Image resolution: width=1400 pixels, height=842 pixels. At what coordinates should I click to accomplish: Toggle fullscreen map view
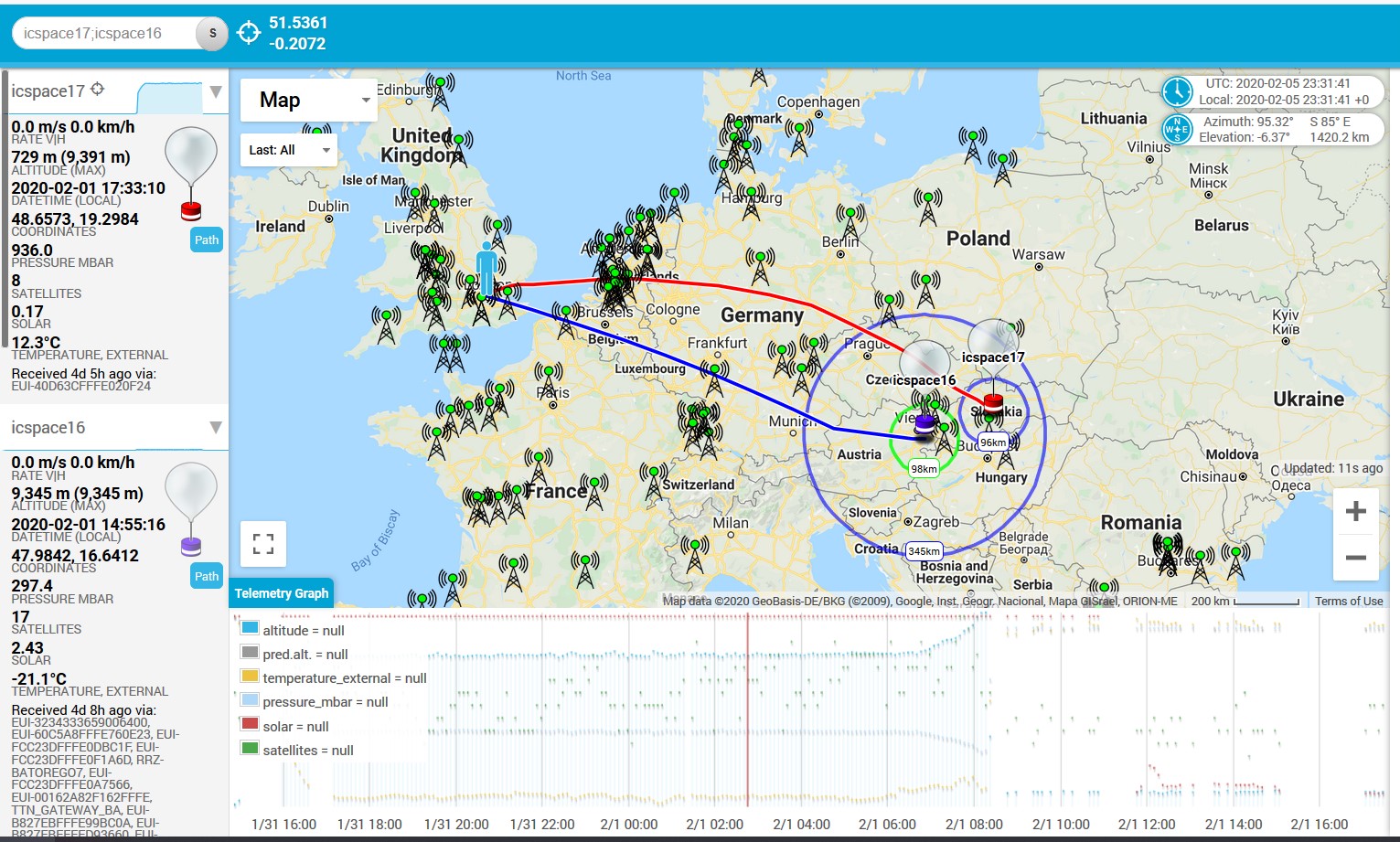point(263,544)
